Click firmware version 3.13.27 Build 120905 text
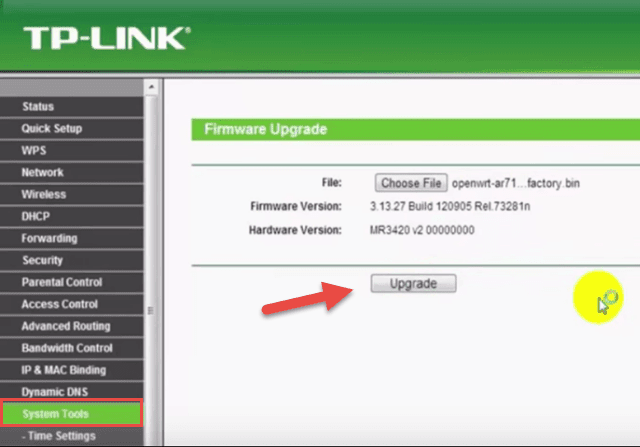Viewport: 640px width, 447px height. point(450,207)
